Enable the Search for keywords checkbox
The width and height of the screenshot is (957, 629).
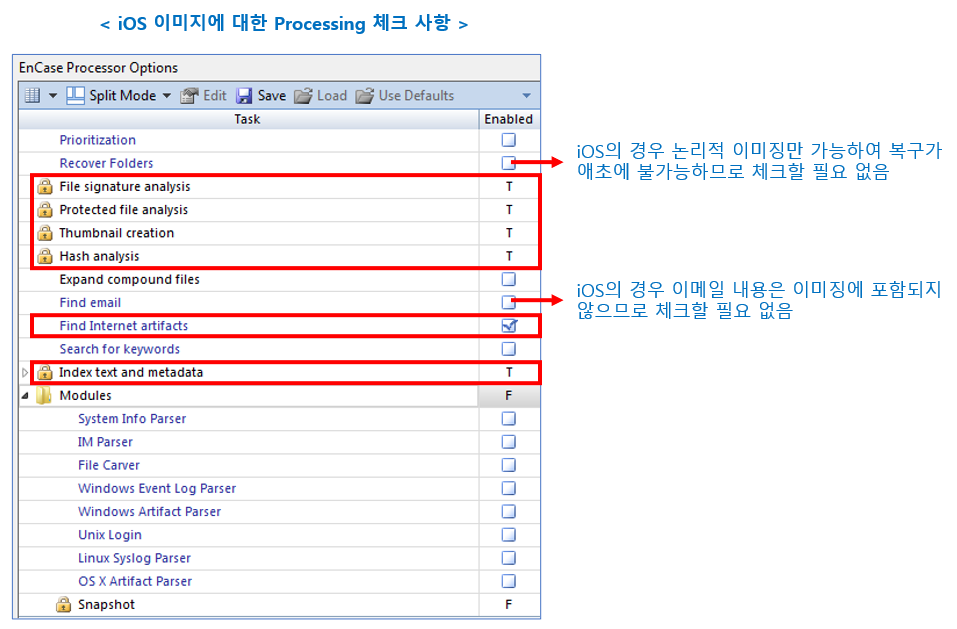click(x=508, y=348)
